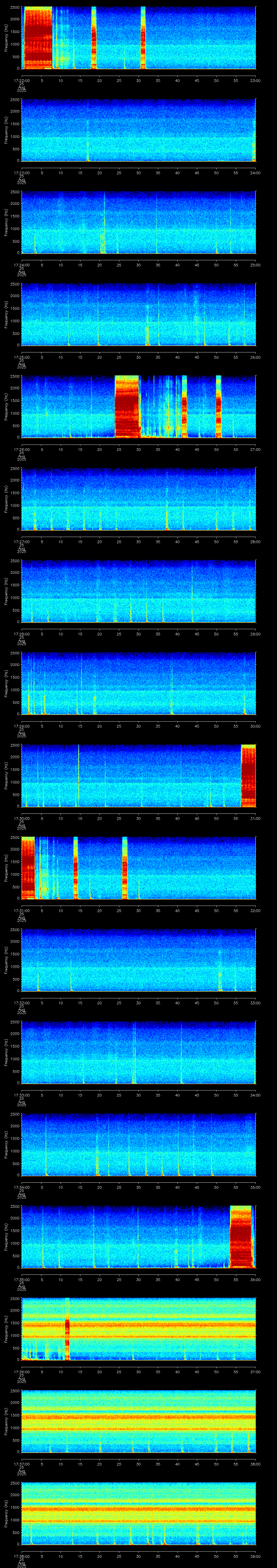This screenshot has width=277, height=1568.
Task: Click the 27:00 end time label
Action: click(x=255, y=449)
